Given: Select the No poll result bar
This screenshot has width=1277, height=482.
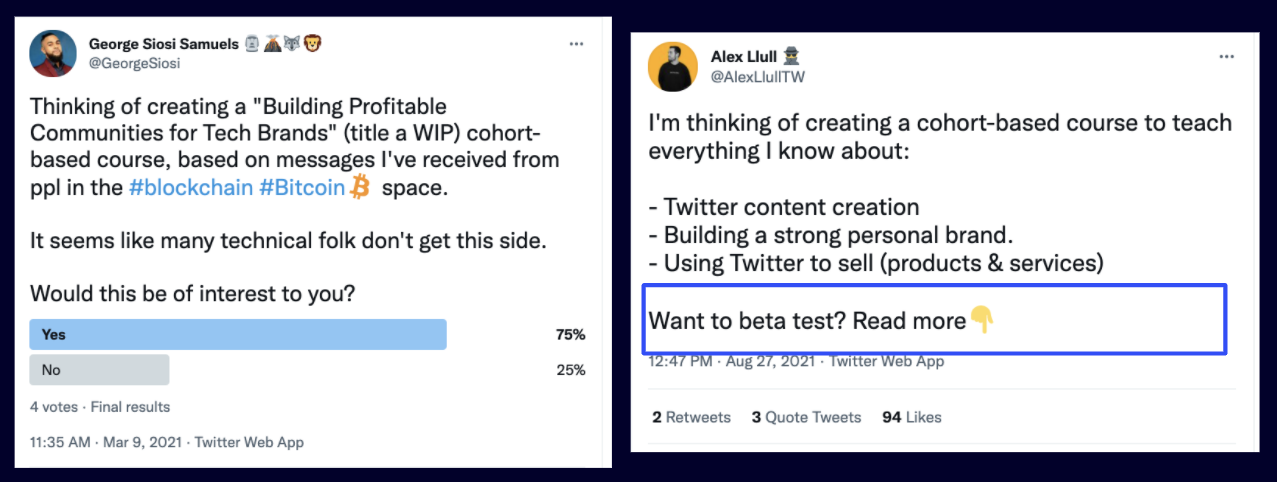Looking at the screenshot, I should pyautogui.click(x=99, y=370).
